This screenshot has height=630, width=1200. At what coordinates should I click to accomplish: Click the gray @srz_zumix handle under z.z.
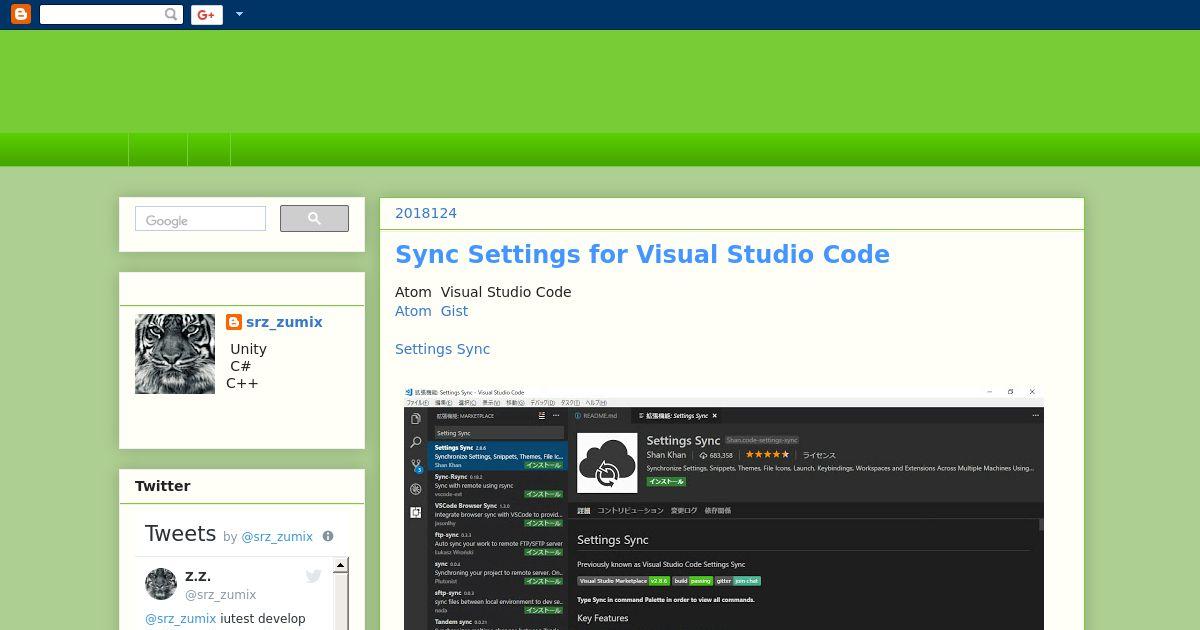click(x=220, y=594)
